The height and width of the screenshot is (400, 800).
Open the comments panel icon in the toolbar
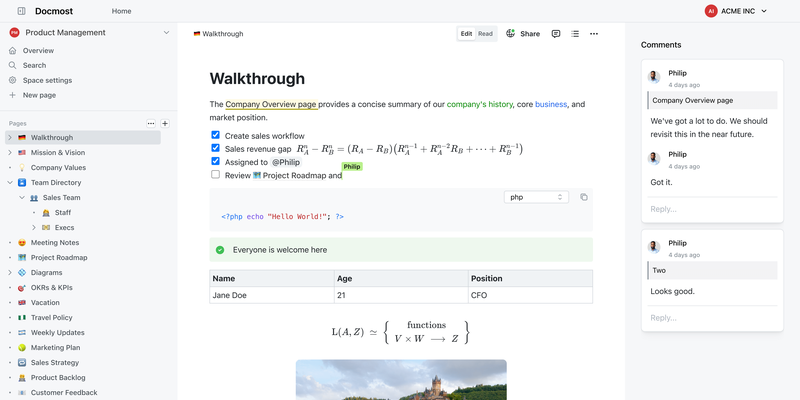(556, 34)
